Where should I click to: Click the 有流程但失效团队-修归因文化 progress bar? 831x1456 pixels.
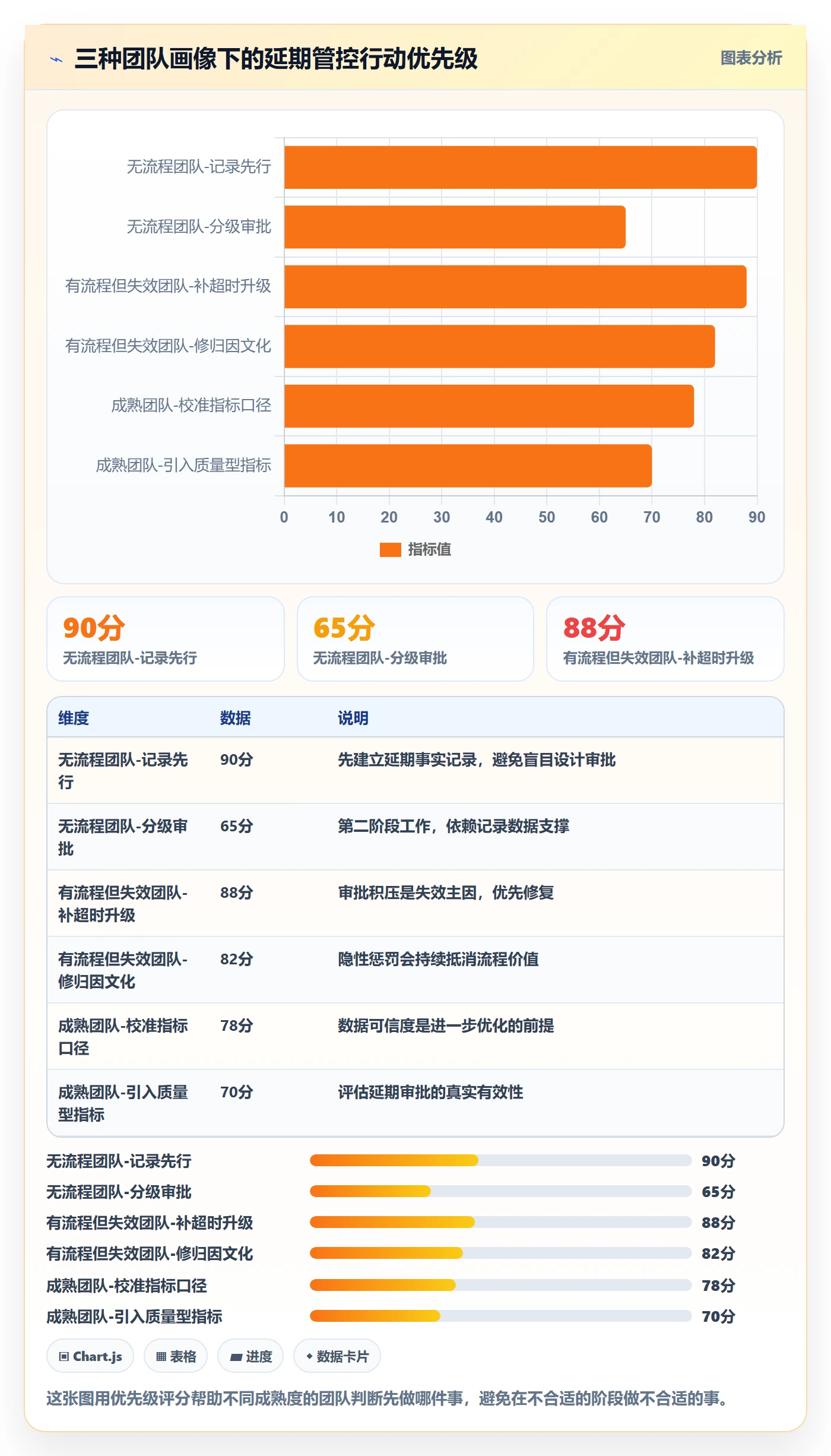coord(501,1253)
